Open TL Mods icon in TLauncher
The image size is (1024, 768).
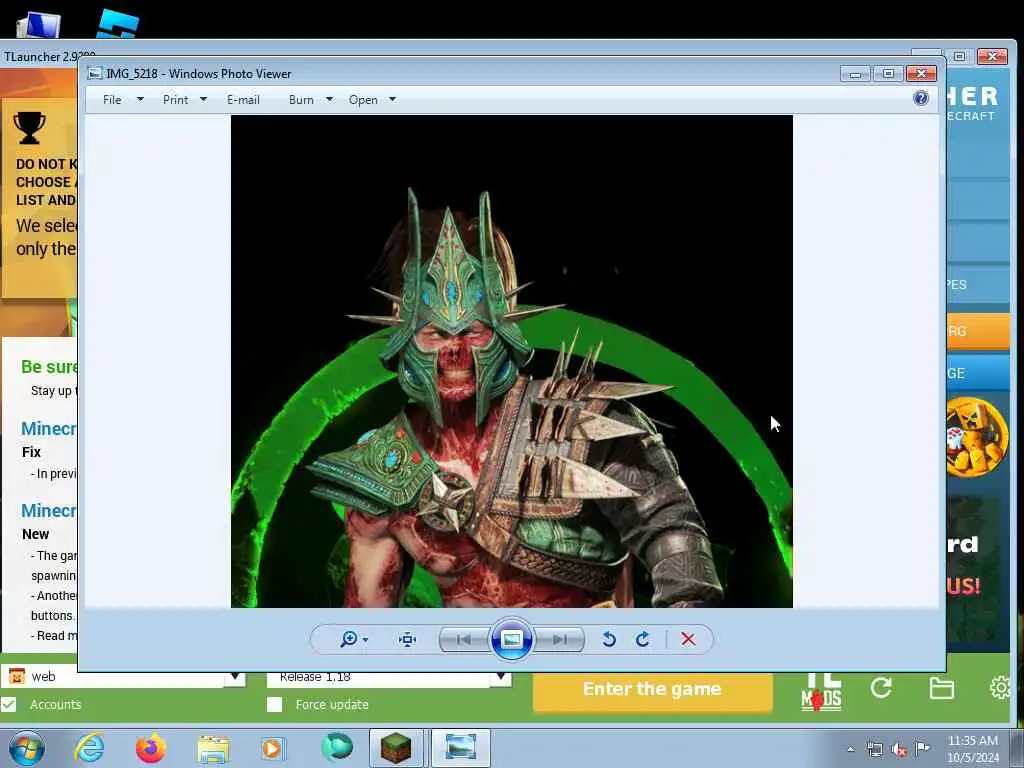[x=821, y=692]
